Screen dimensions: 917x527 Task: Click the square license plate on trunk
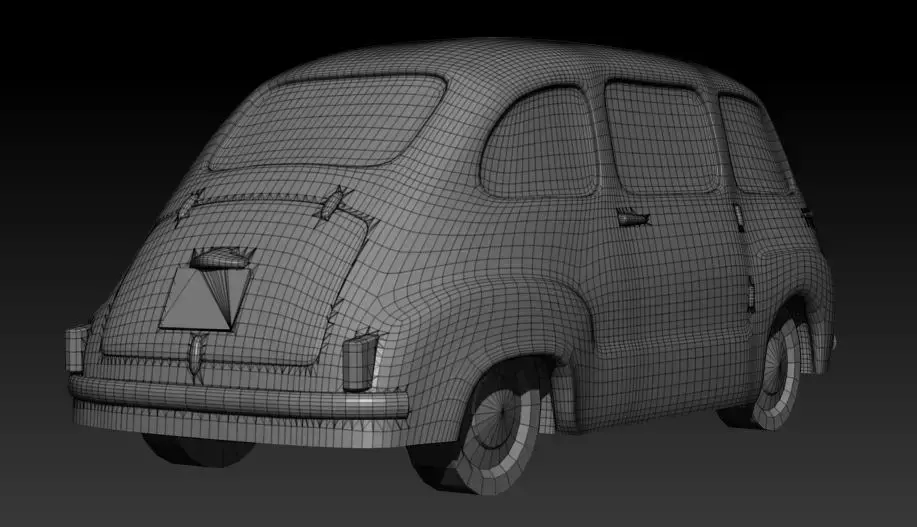tap(205, 299)
